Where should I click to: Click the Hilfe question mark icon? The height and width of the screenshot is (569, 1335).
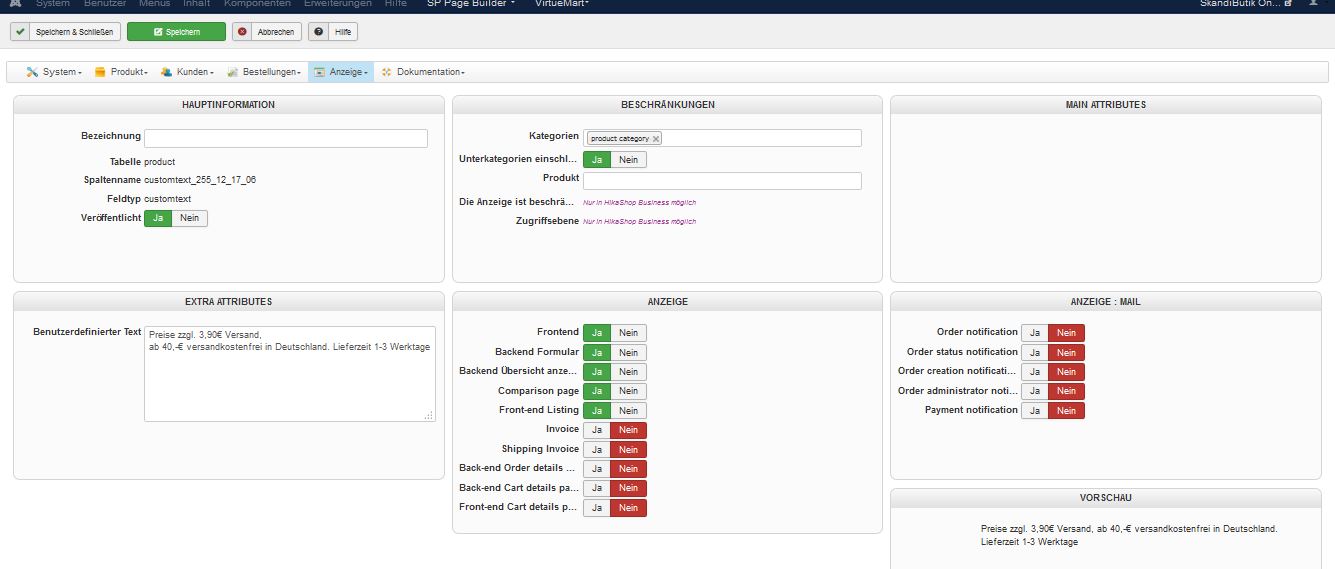pos(319,32)
